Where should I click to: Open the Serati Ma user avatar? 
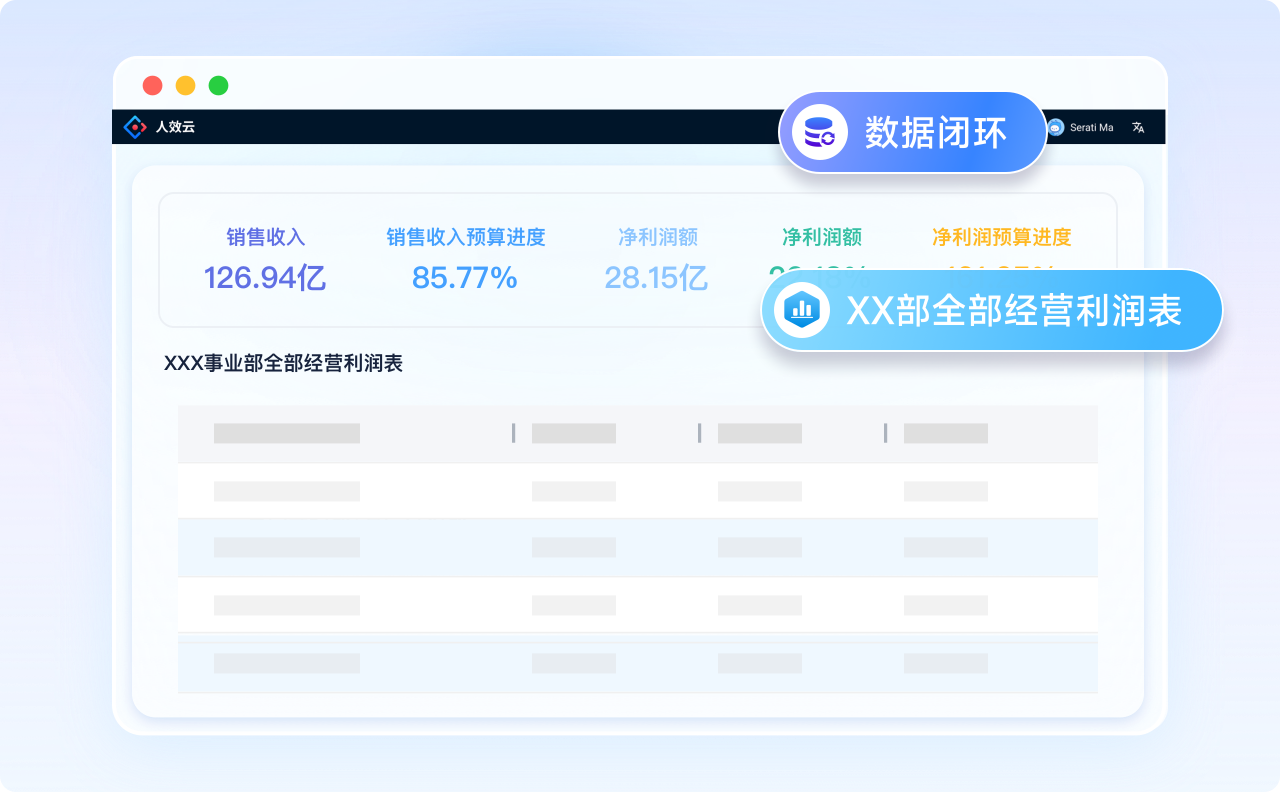click(x=1056, y=127)
